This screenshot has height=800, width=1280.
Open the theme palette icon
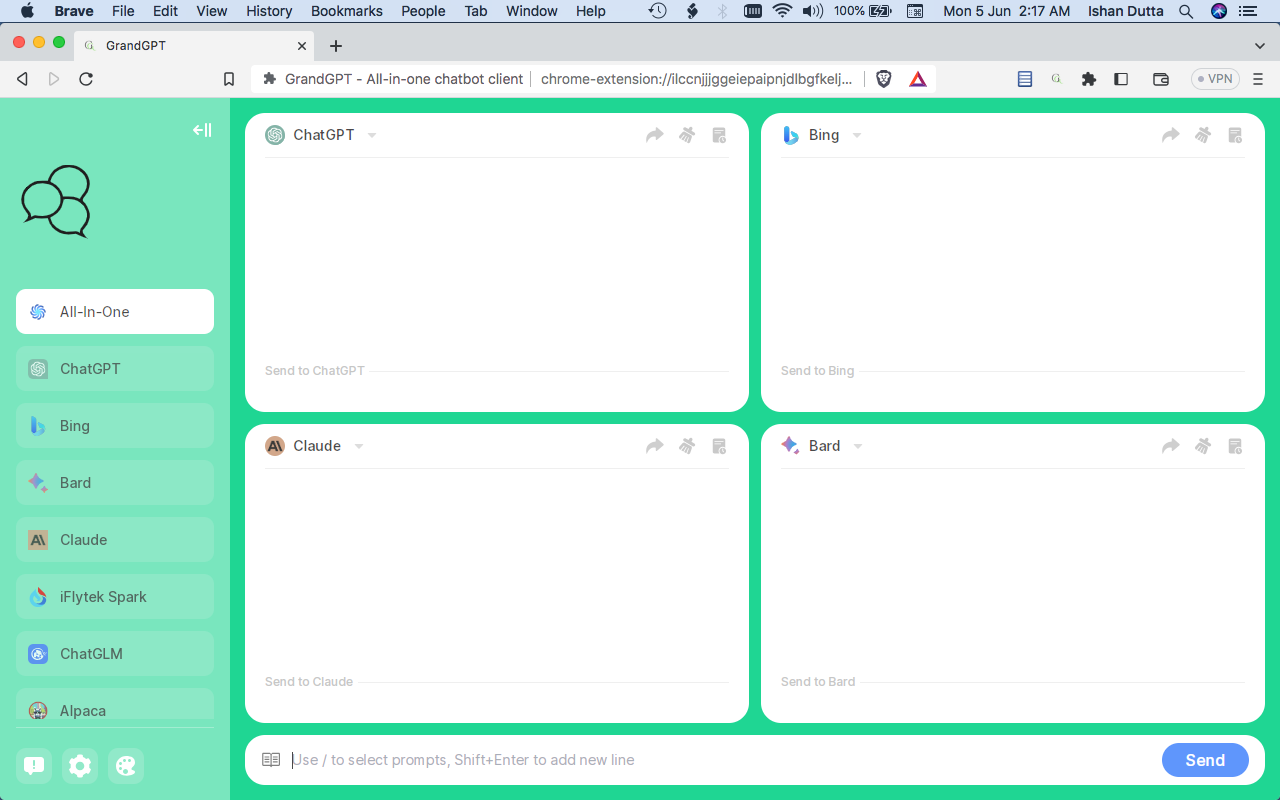tap(126, 766)
